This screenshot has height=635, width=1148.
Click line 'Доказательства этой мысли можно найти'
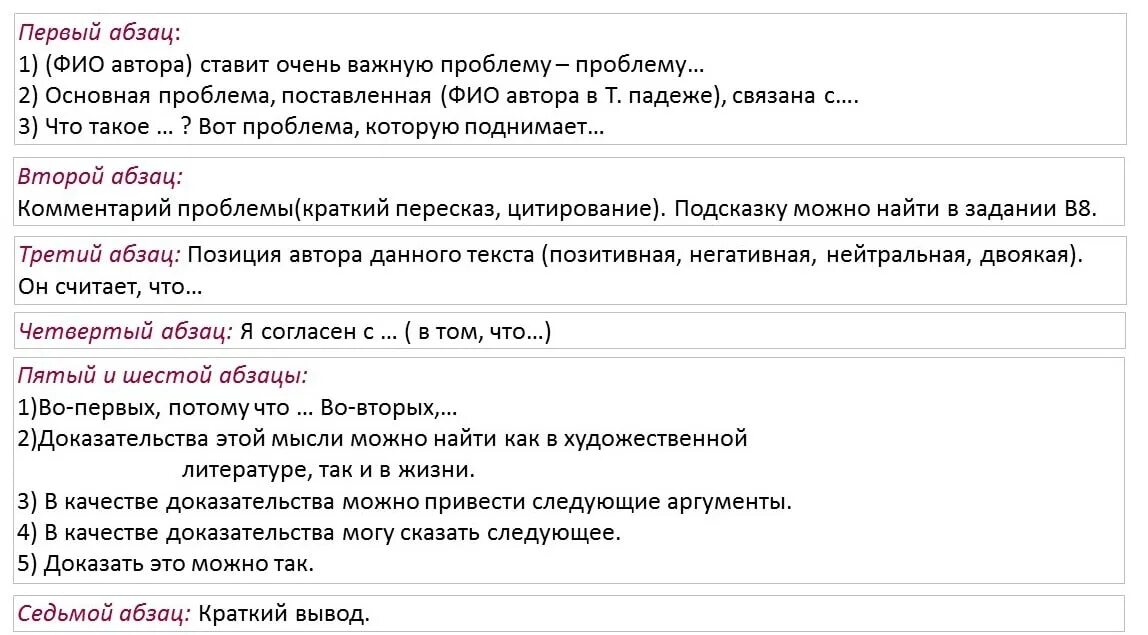[382, 439]
